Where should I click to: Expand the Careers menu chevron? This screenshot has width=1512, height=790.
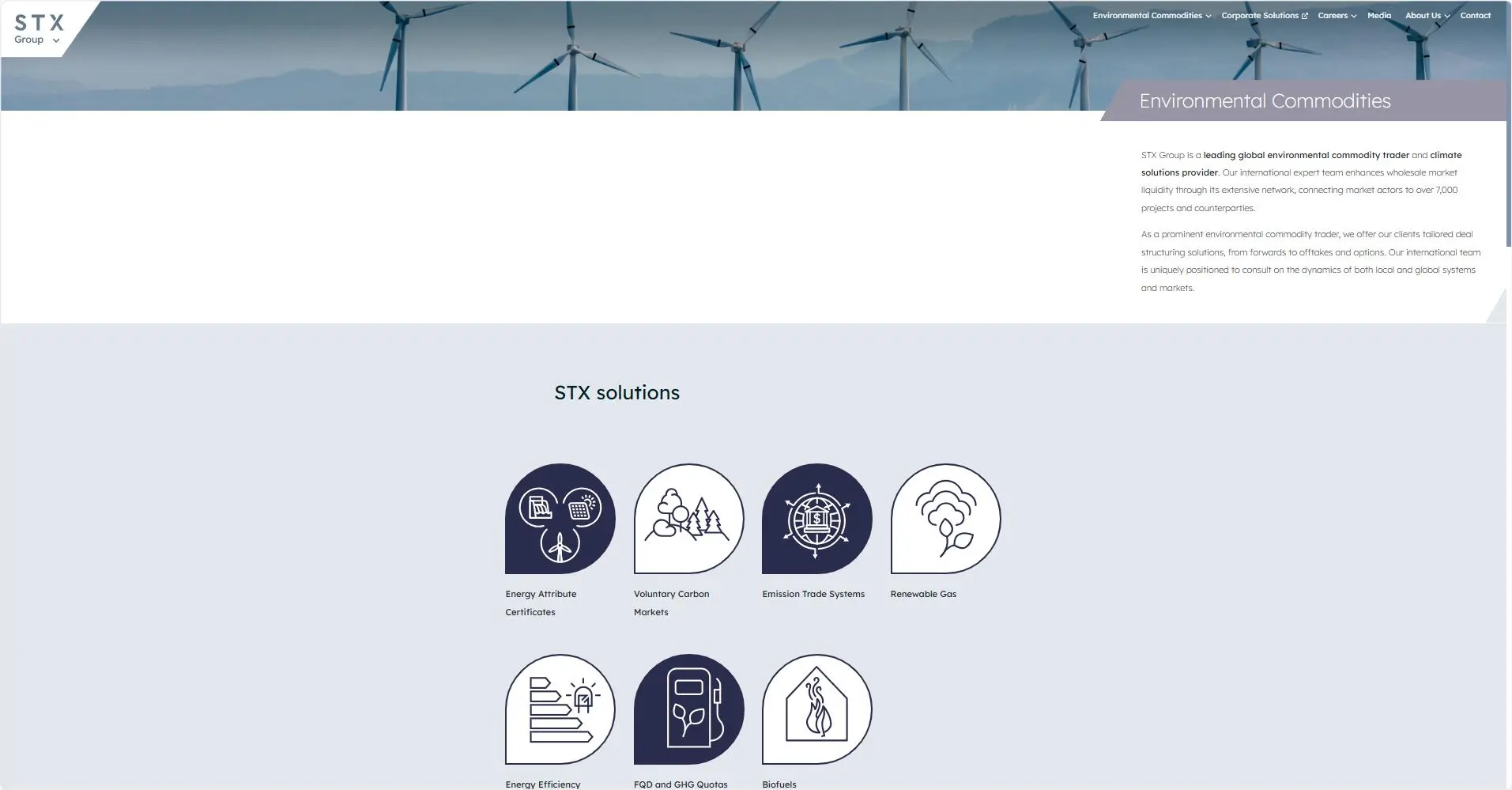point(1354,16)
